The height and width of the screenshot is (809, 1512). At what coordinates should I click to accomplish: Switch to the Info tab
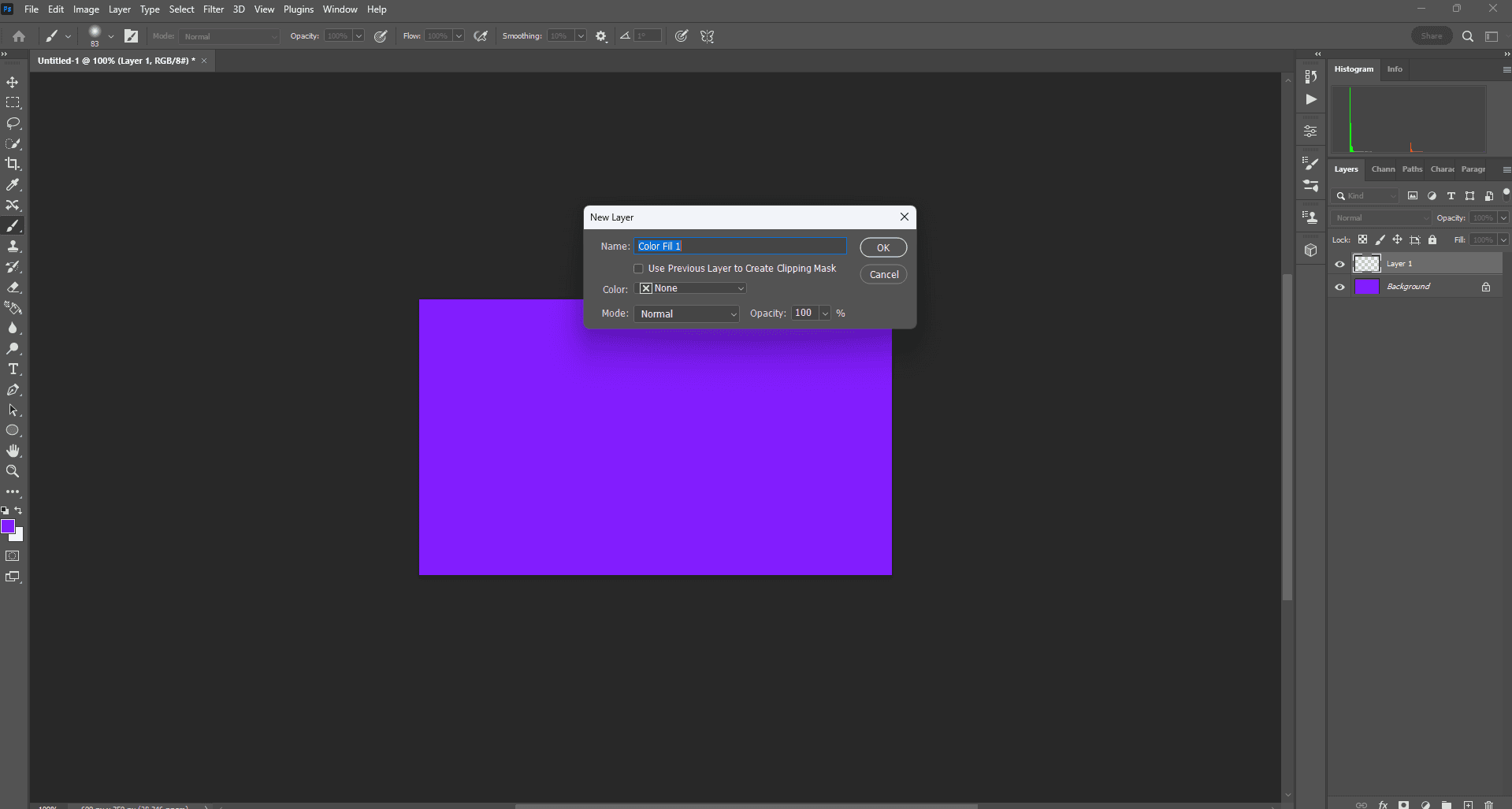[x=1395, y=69]
